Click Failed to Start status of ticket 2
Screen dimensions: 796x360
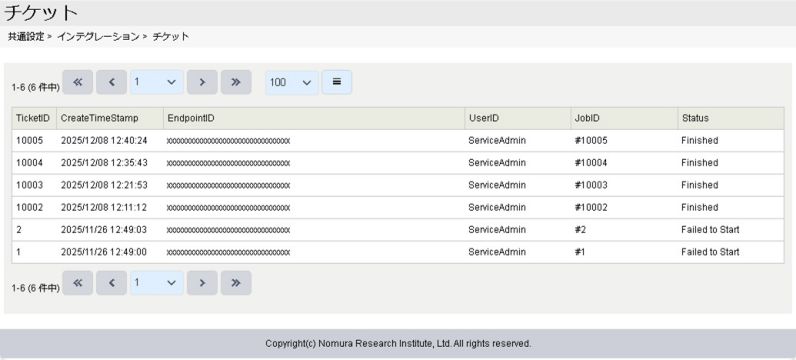(x=710, y=230)
